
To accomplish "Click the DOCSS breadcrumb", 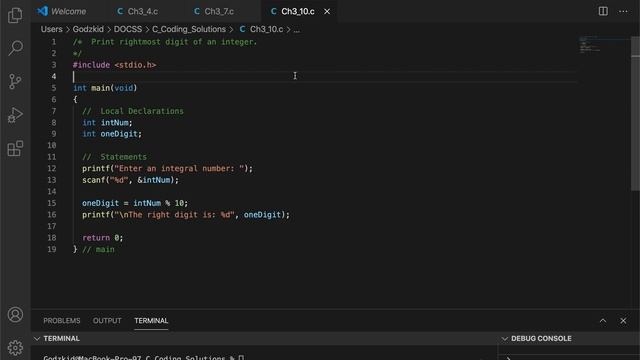I will pos(128,29).
